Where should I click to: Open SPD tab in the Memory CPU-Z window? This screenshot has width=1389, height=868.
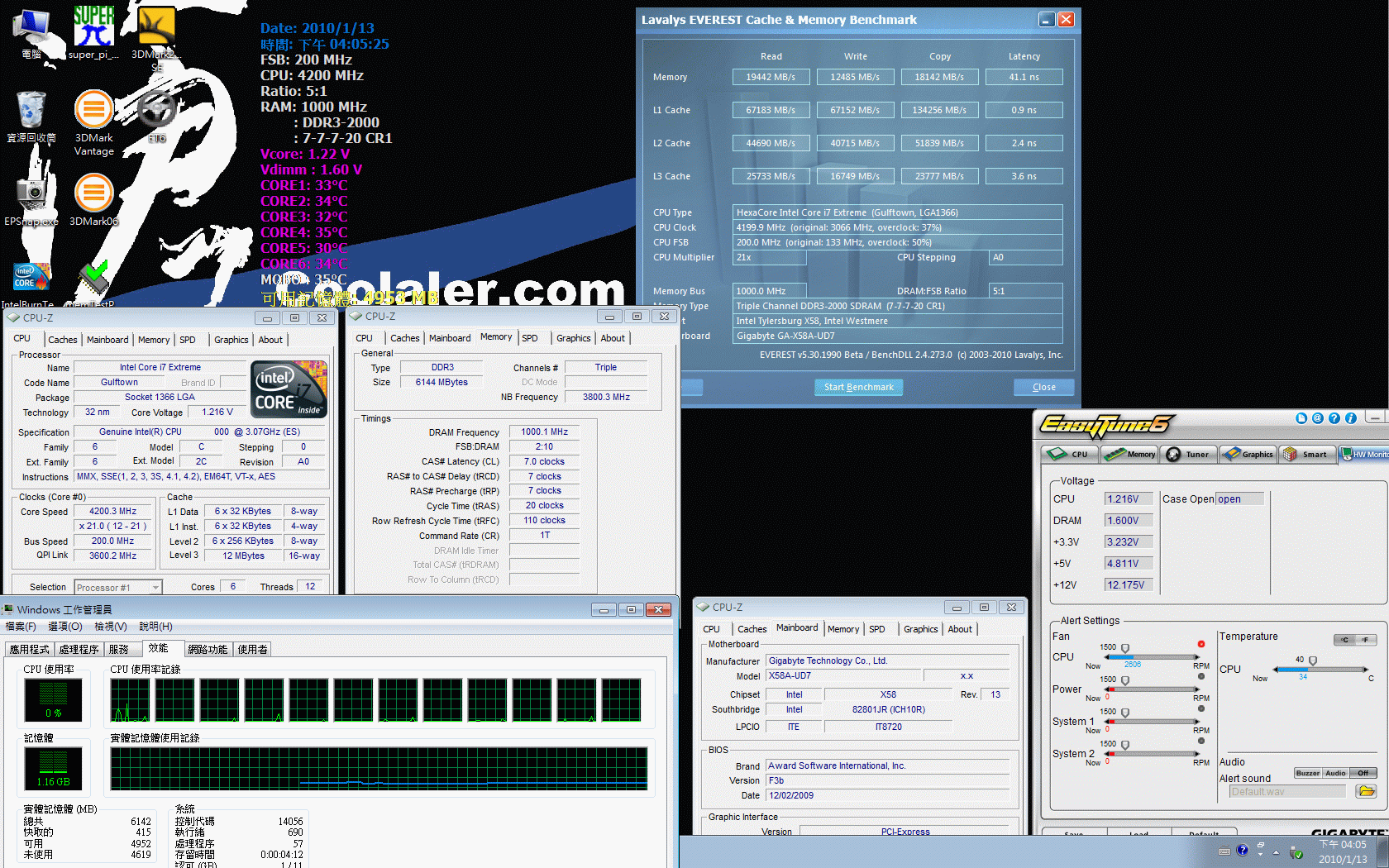pos(530,338)
